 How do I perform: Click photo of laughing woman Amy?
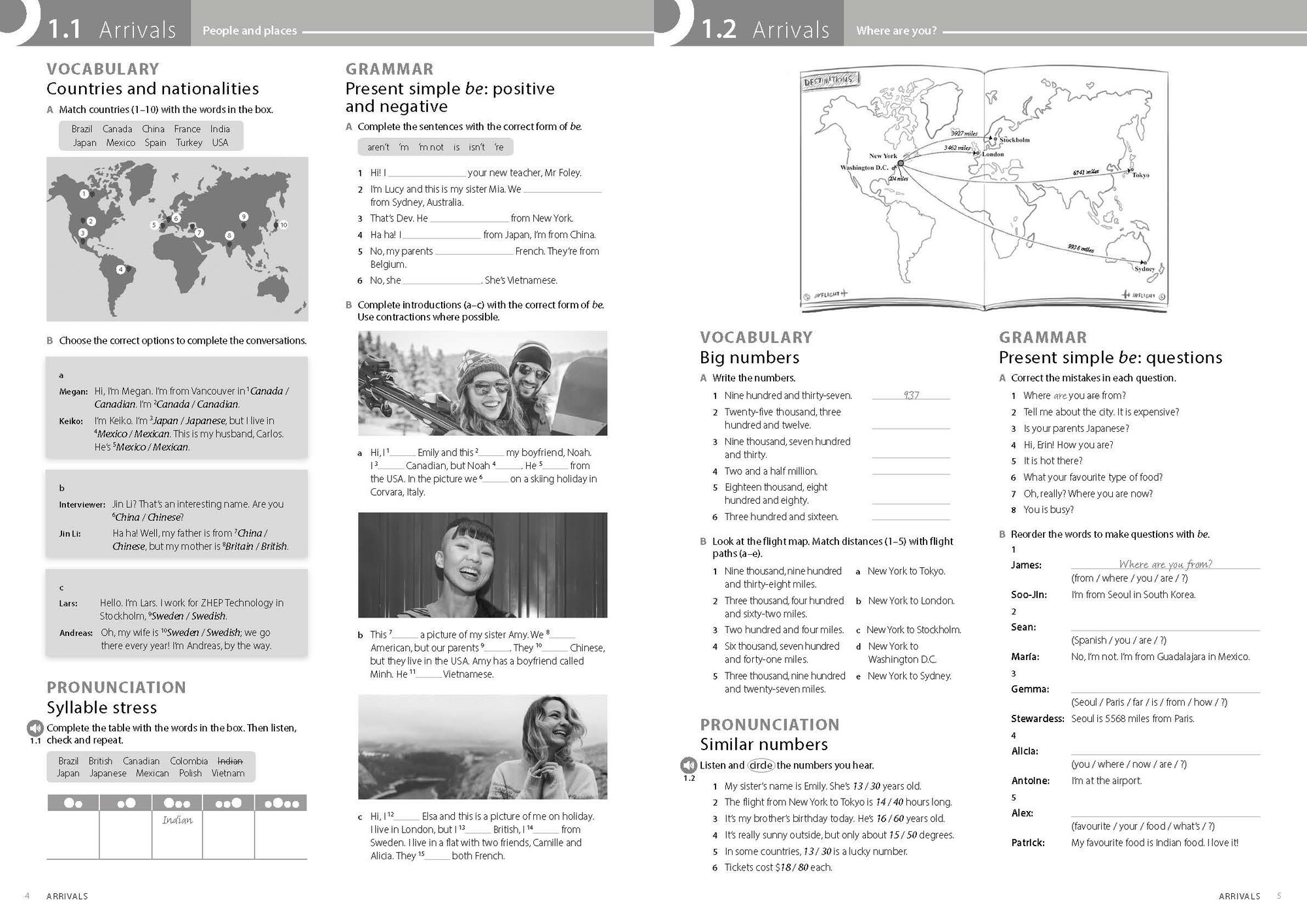[x=482, y=565]
